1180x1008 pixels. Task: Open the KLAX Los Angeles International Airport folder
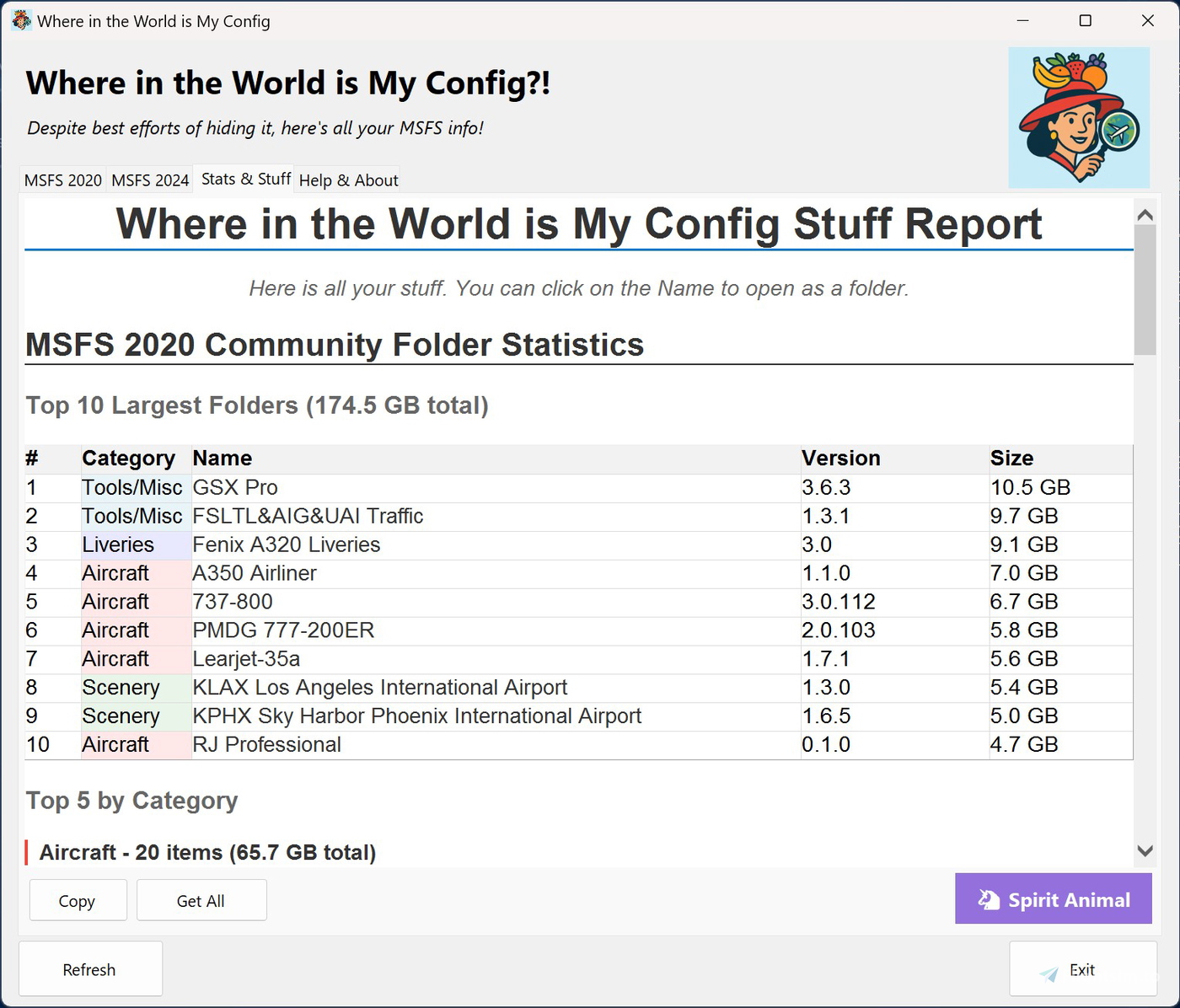point(379,687)
